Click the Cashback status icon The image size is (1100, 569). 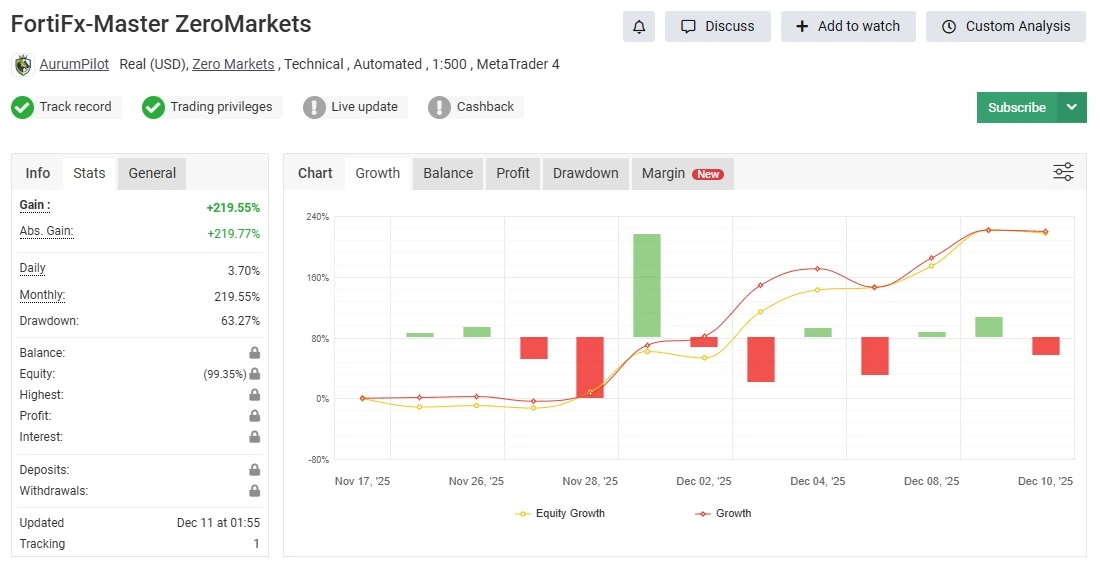439,107
